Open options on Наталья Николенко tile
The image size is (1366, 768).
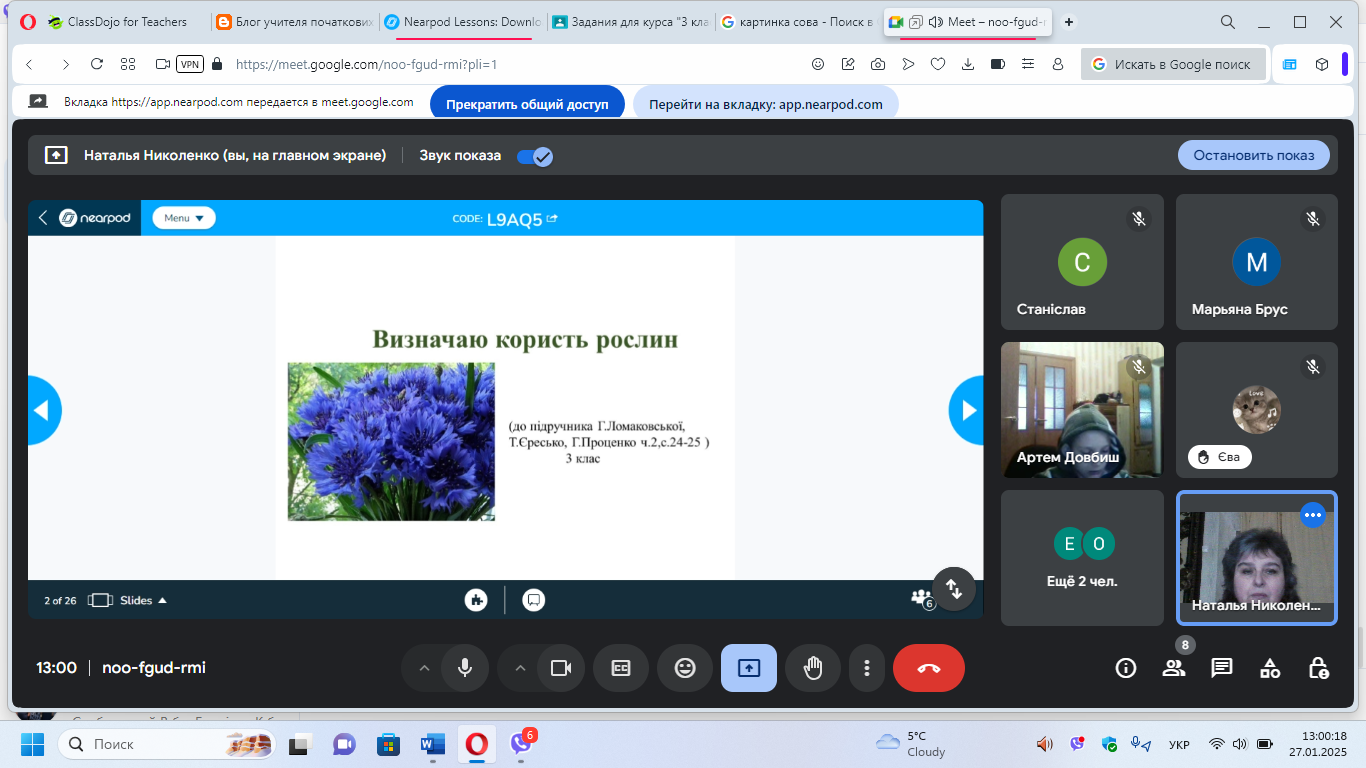point(1312,515)
